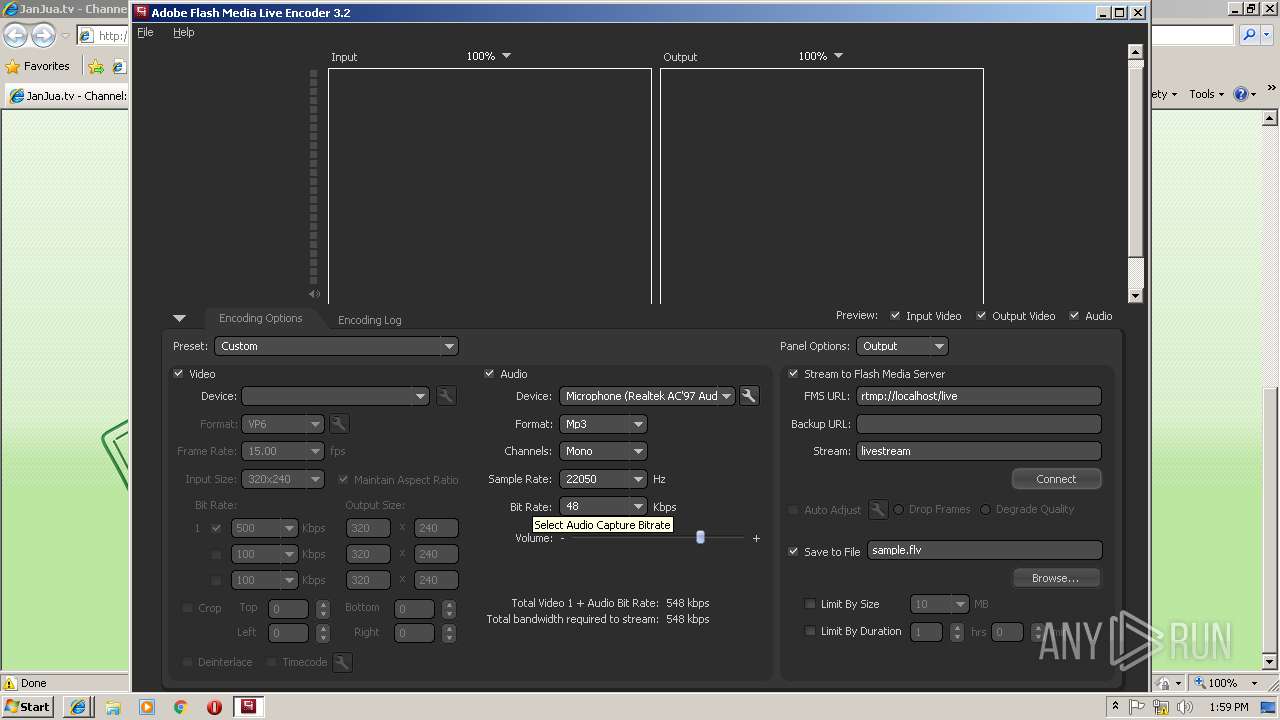This screenshot has width=1280, height=720.
Task: Toggle the Video checkbox
Action: 179,374
